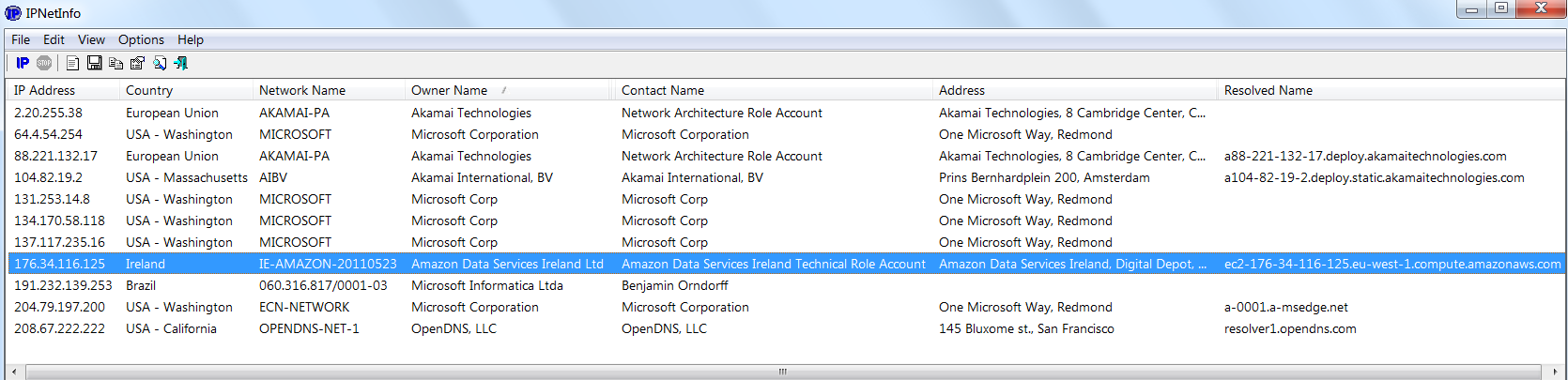Click the find magnifier toolbar icon
The height and width of the screenshot is (380, 1568).
(x=160, y=63)
